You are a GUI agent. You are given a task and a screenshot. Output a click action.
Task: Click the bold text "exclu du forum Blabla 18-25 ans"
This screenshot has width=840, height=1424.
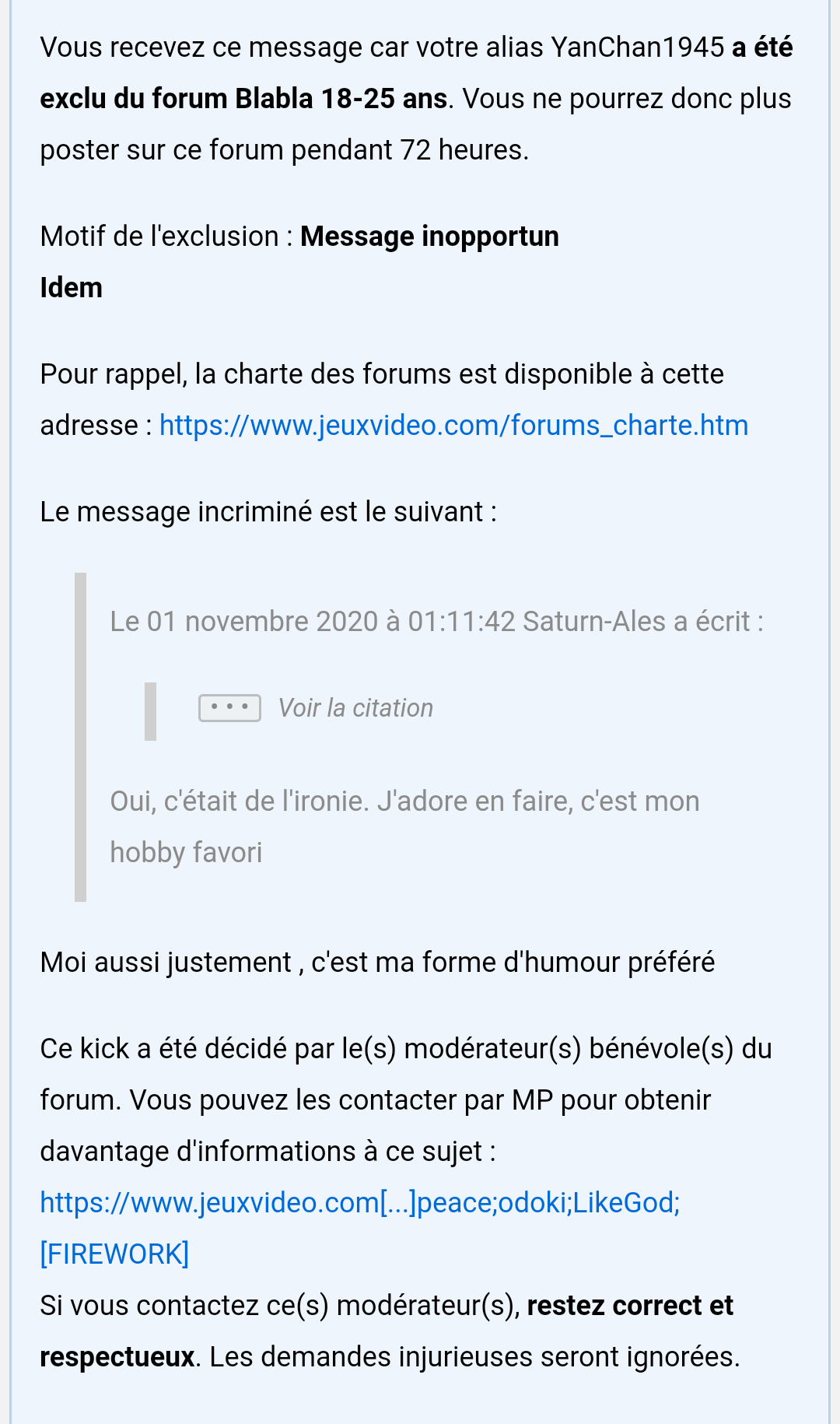[x=243, y=99]
